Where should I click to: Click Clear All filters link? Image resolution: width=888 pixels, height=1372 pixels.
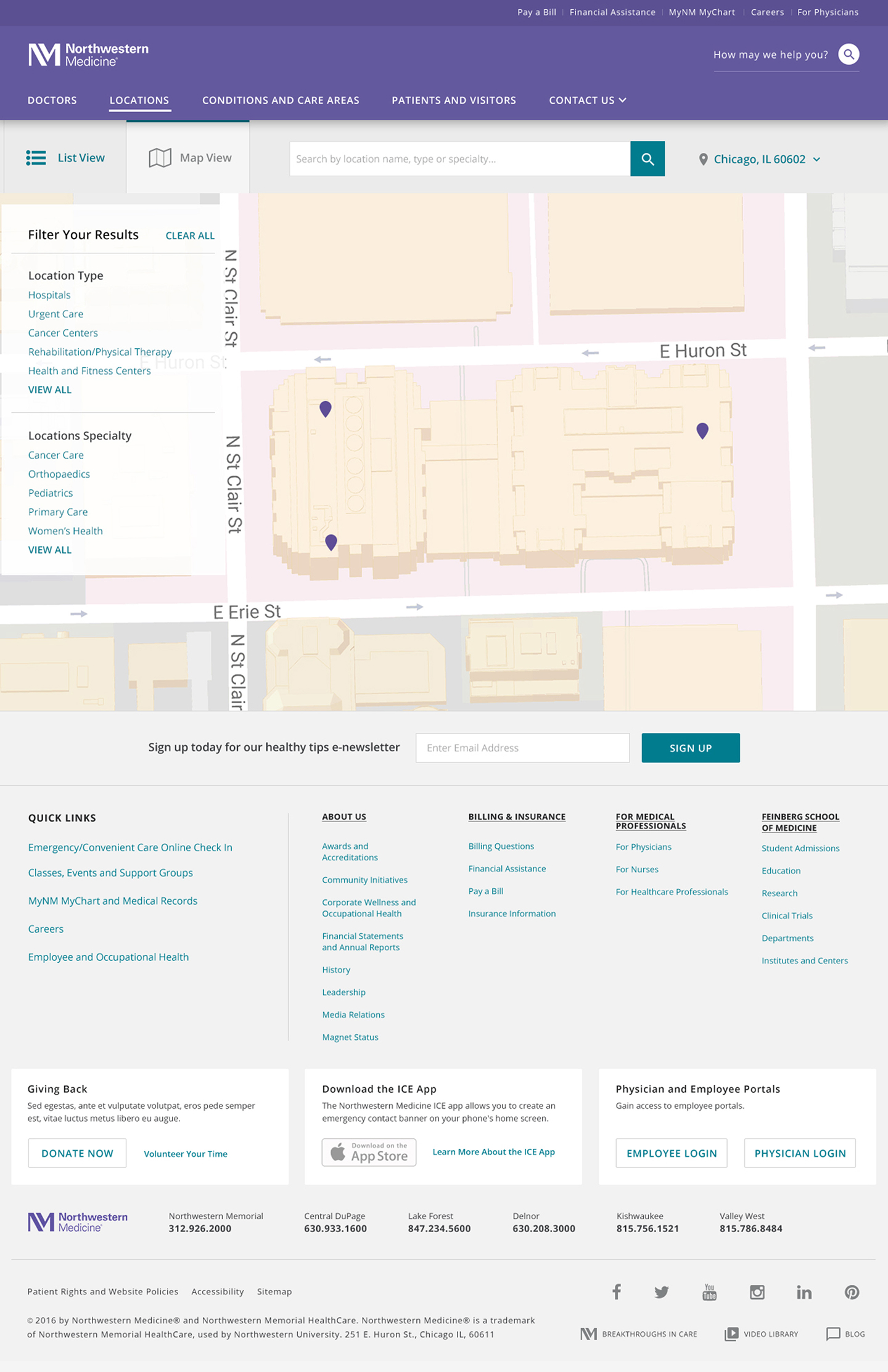click(190, 235)
